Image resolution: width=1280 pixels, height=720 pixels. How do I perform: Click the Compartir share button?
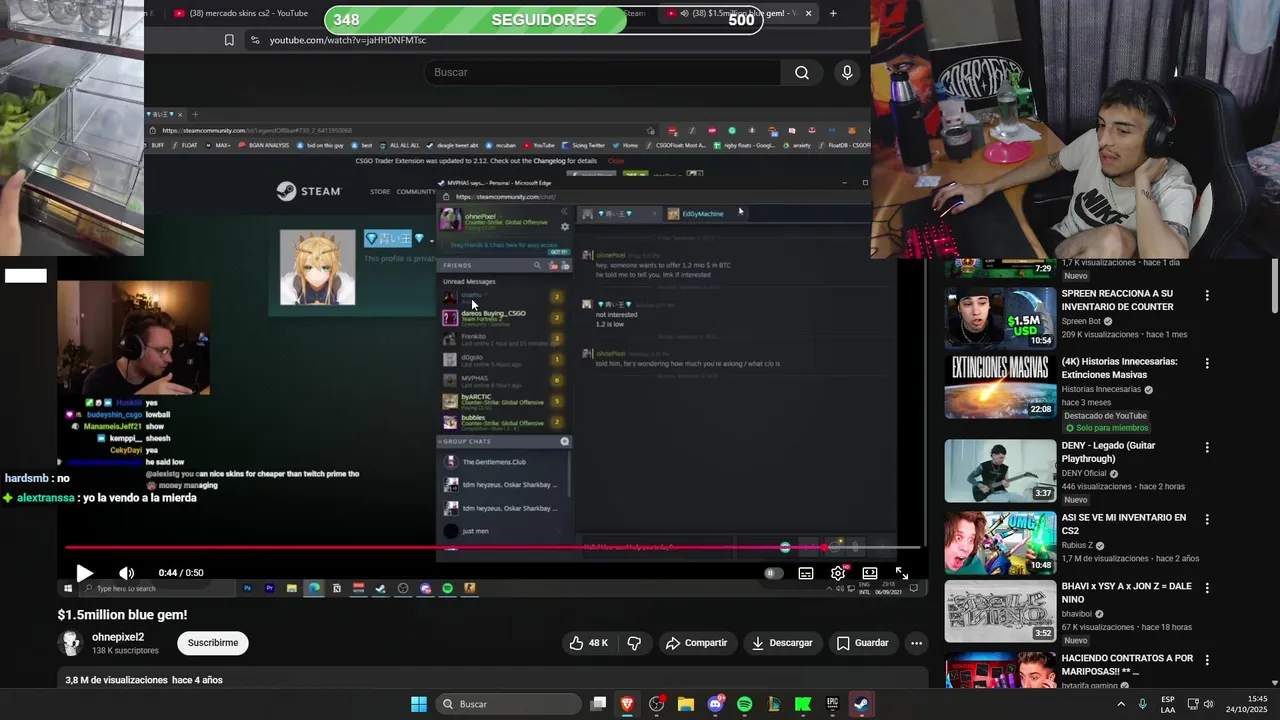(x=696, y=643)
